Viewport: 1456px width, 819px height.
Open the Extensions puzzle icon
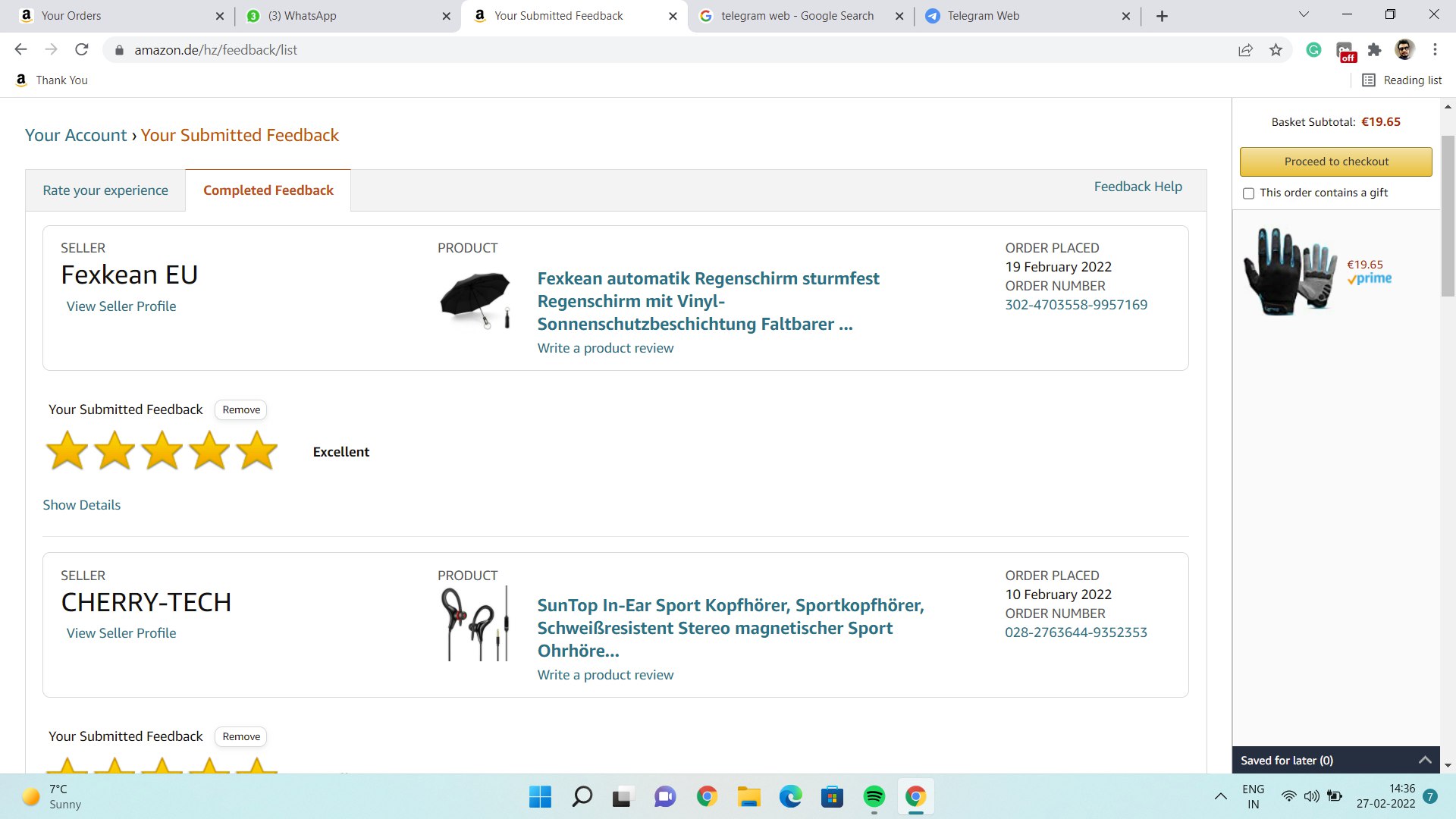1374,50
